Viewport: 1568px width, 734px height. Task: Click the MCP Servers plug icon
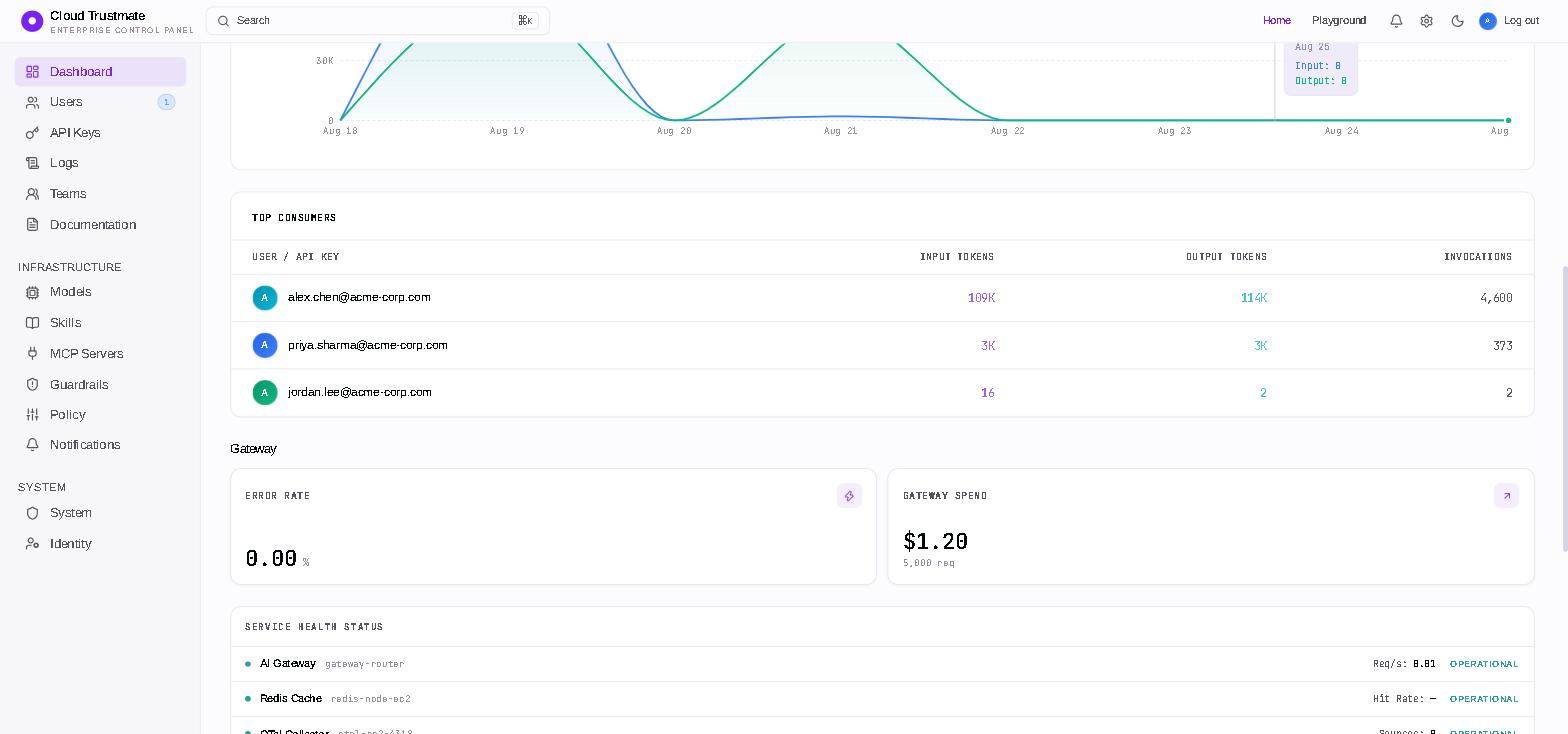coord(32,354)
